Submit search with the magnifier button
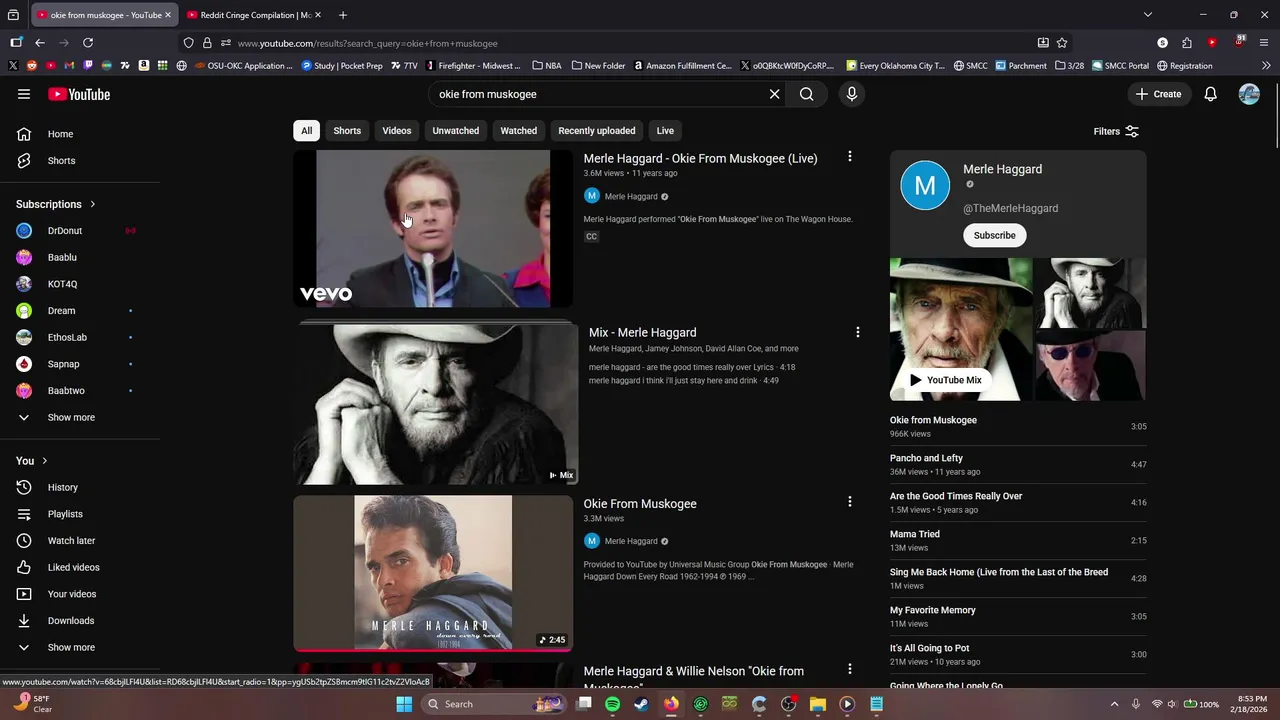 tap(806, 94)
